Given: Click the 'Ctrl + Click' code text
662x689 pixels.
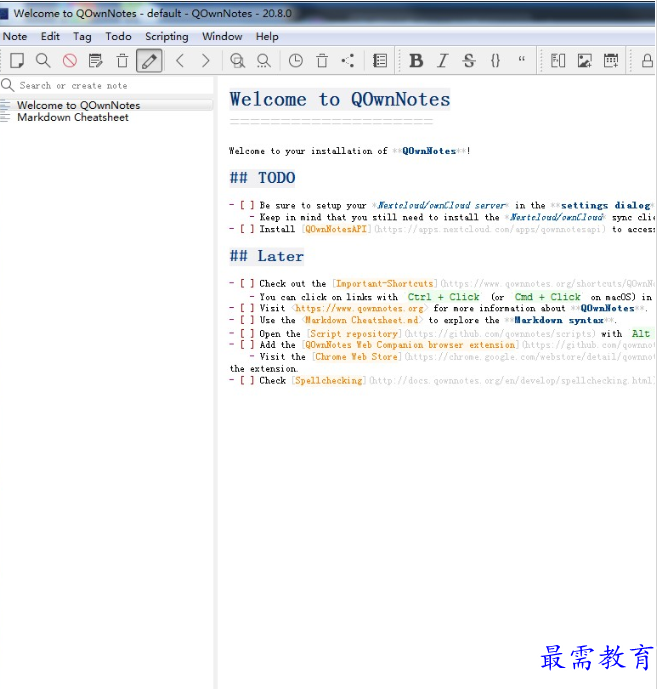Looking at the screenshot, I should pyautogui.click(x=443, y=297).
